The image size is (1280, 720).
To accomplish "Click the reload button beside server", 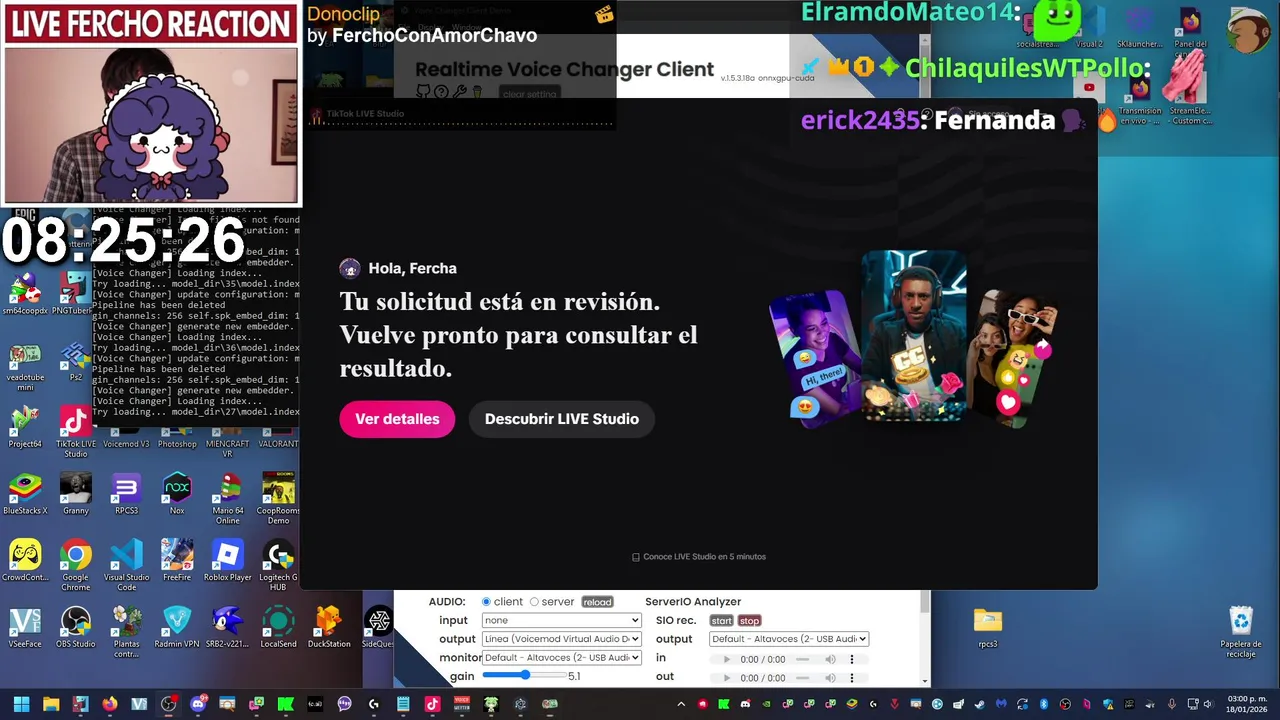I will 597,602.
